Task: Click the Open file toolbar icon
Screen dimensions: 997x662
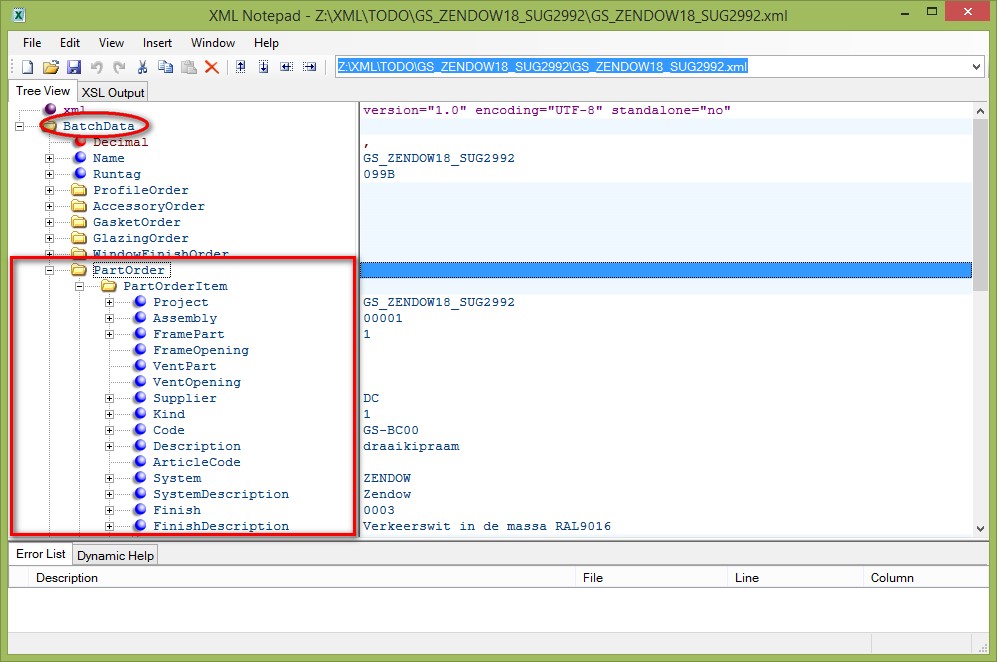Action: coord(50,67)
